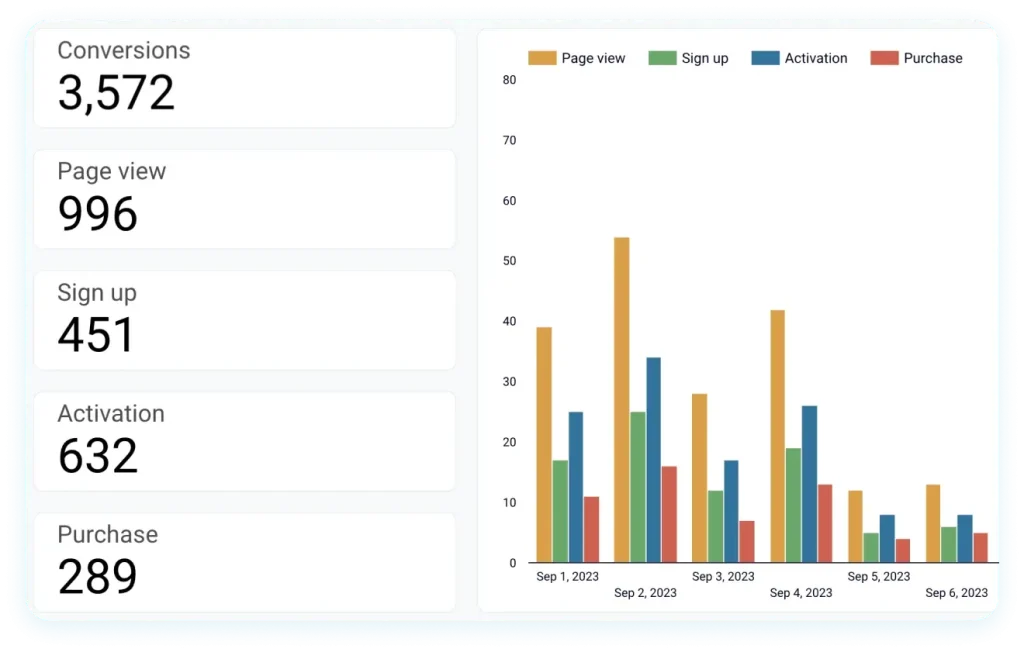Click the Sep 1, 2023 axis label
The height and width of the screenshot is (652, 1024).
coord(568,576)
